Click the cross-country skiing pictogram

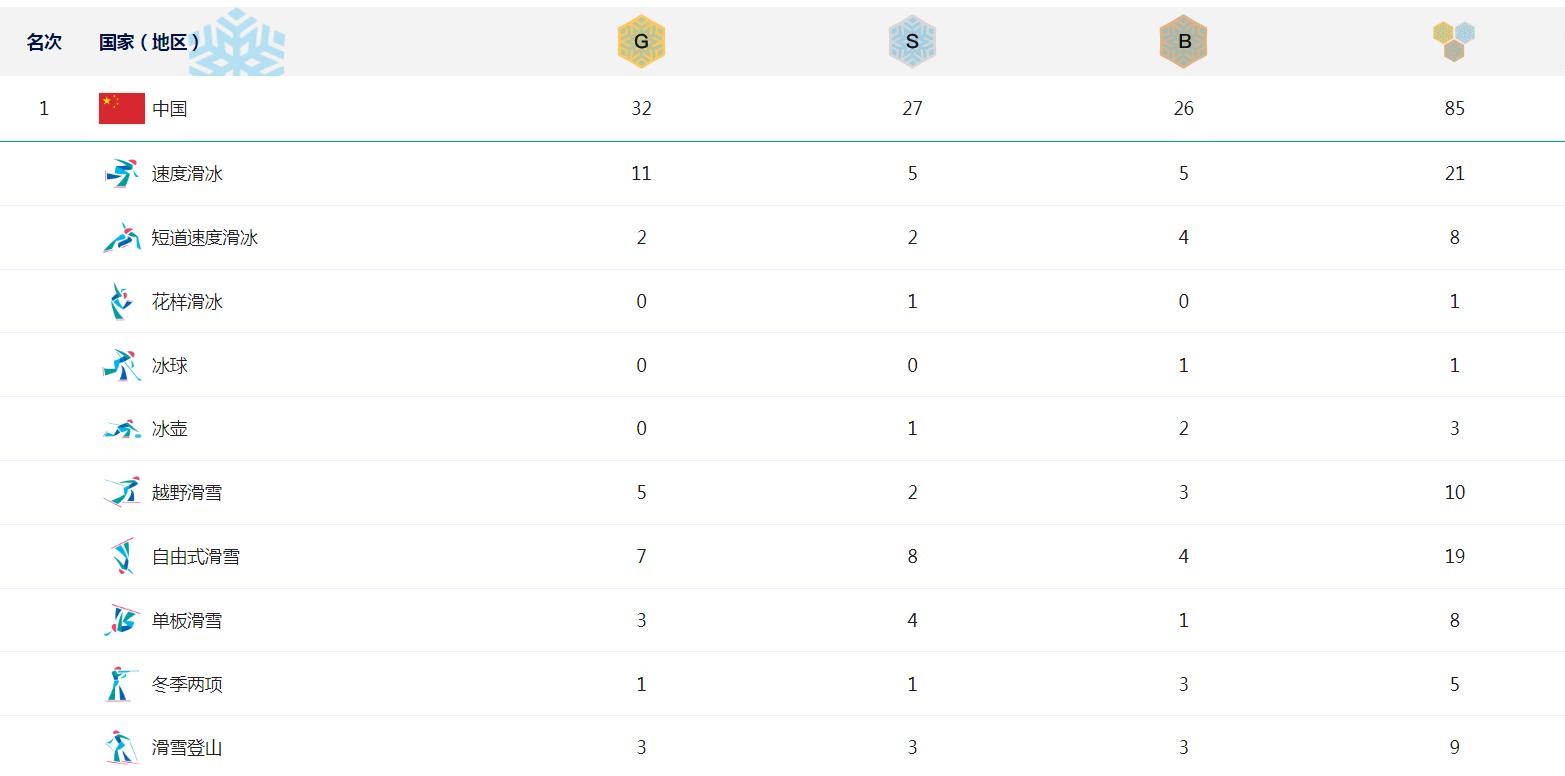coord(122,492)
